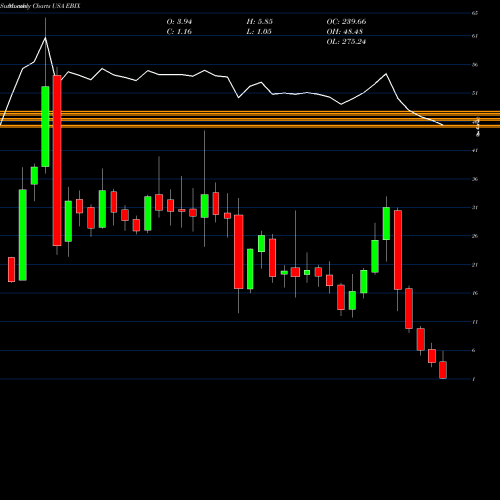500x500 pixels.
Task: Click the price axis label 6
Action: click(x=474, y=350)
